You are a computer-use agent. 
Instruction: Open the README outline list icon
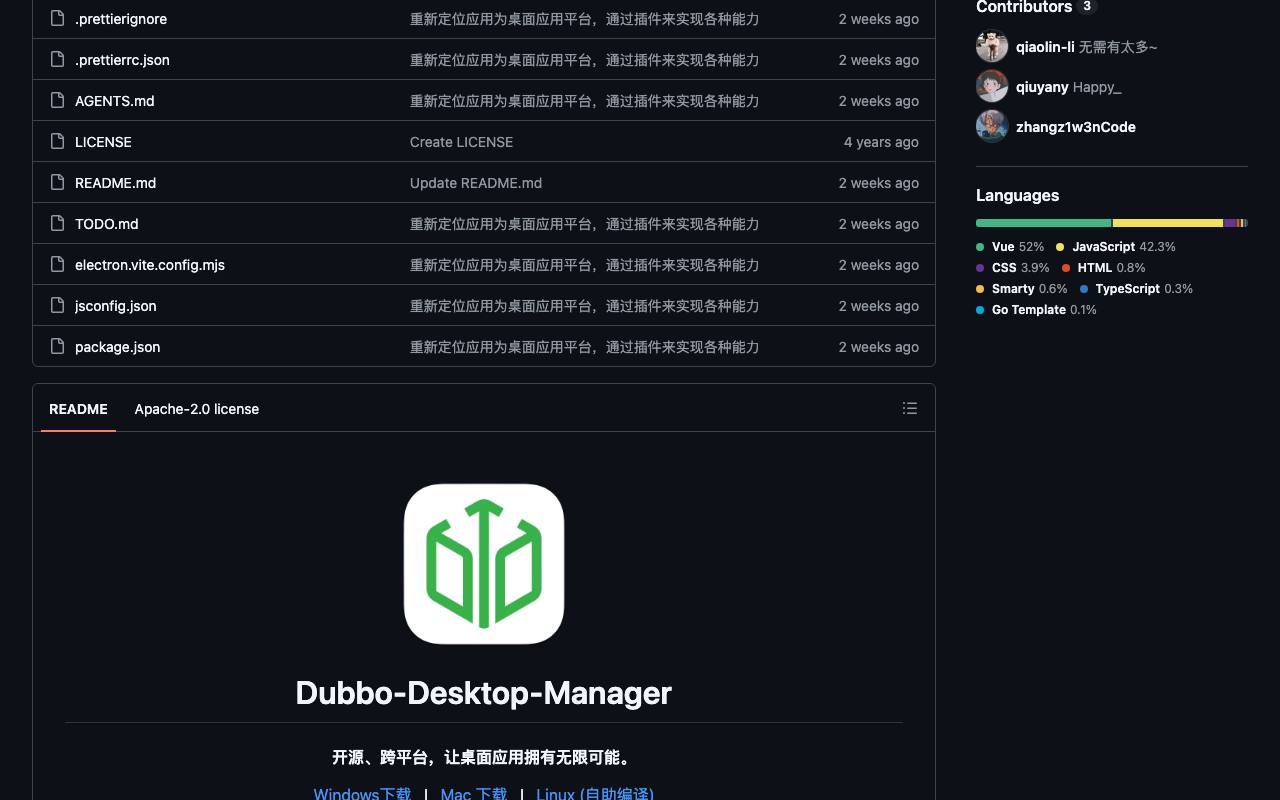pos(910,408)
